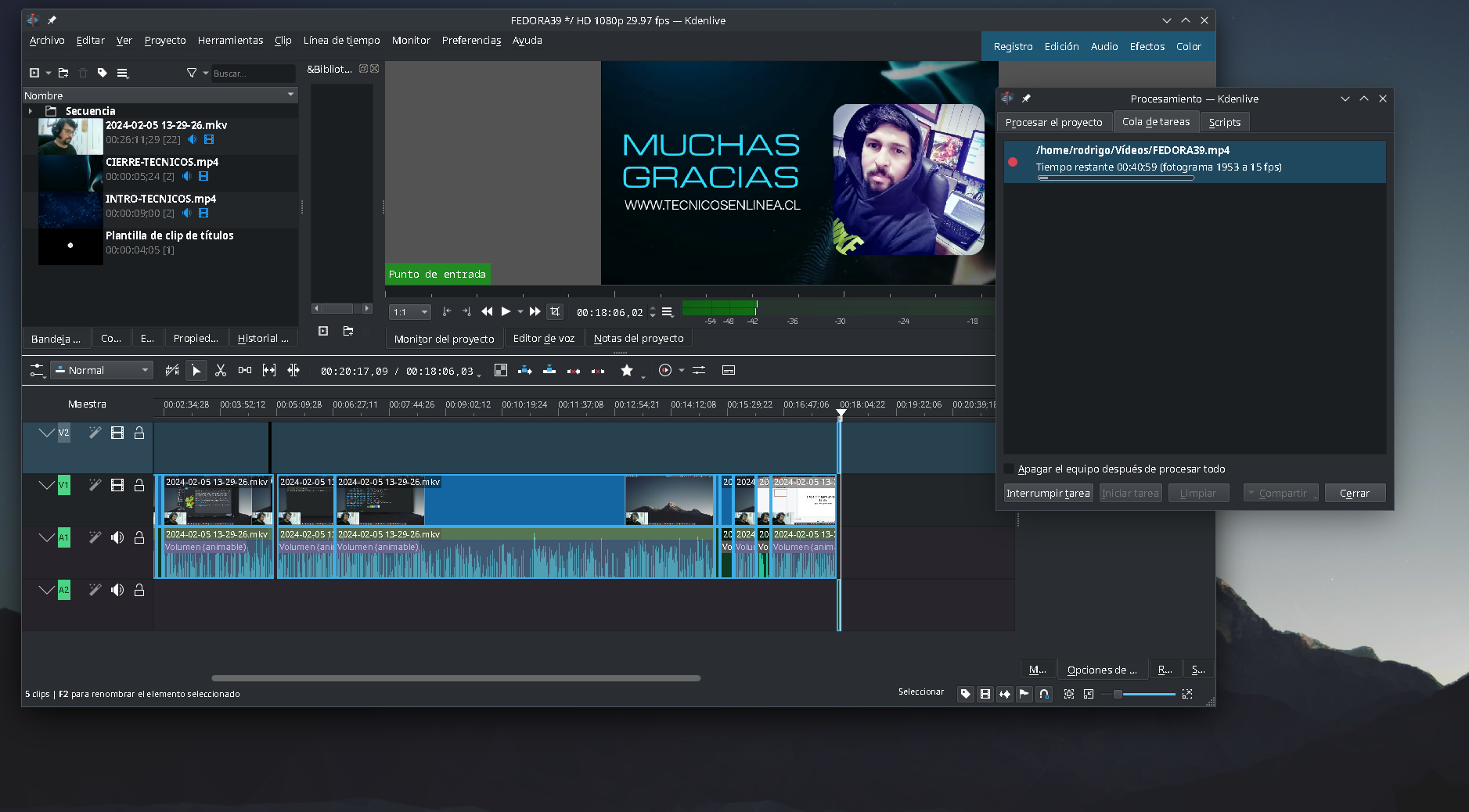Toggle video thumbnails in status bar
Viewport: 1469px width, 812px height.
pos(985,694)
